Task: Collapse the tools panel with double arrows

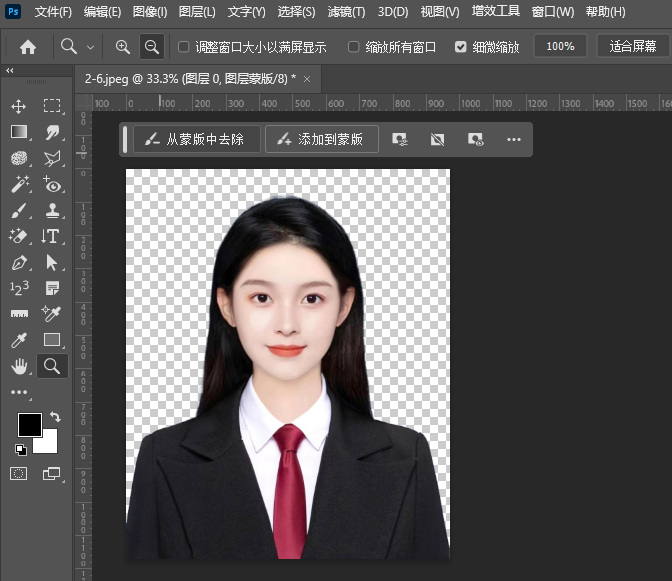Action: point(10,71)
